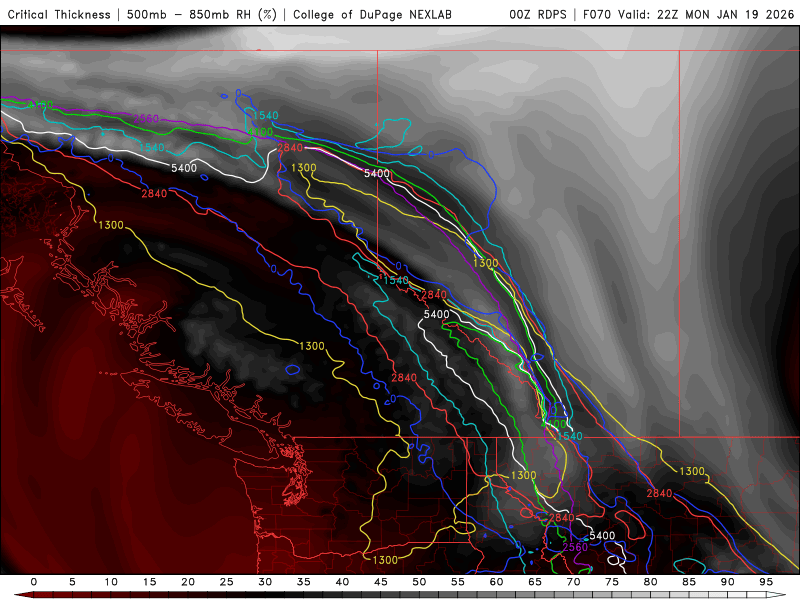This screenshot has height=600, width=800.
Task: Select the 40 value on the RH color scale
Action: (342, 582)
